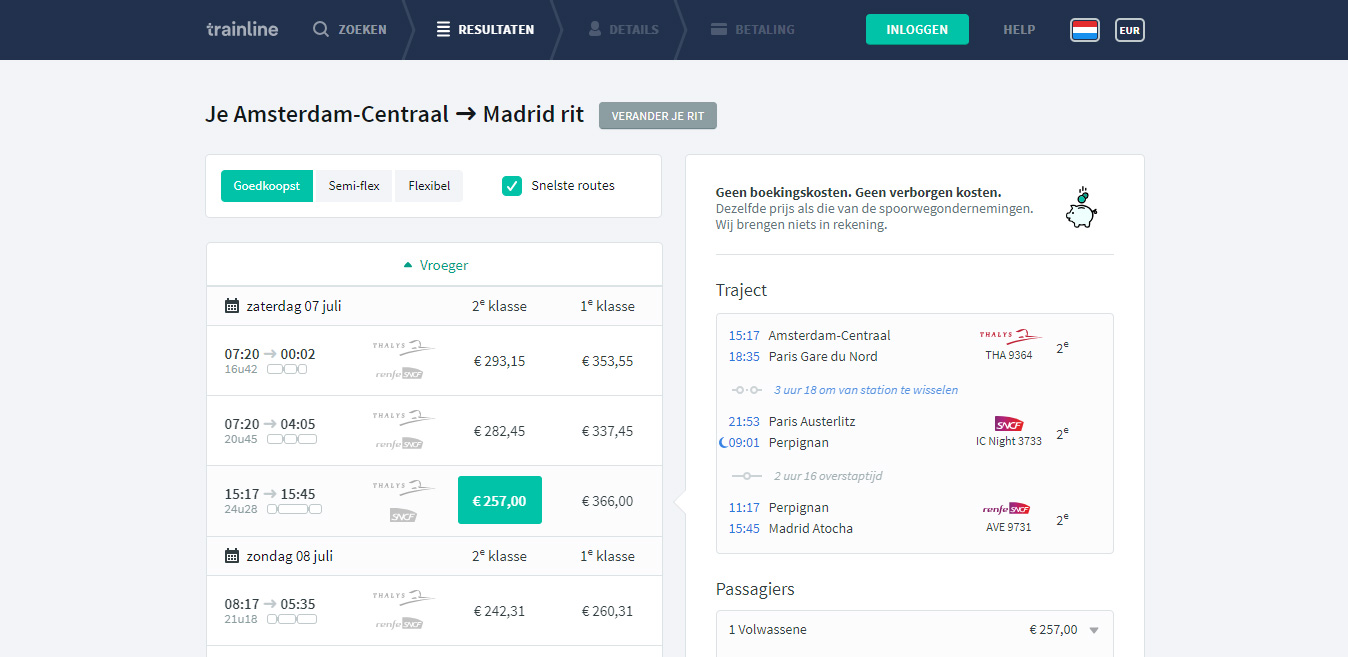
Task: Show earlier trains via Vroeger
Action: [434, 265]
